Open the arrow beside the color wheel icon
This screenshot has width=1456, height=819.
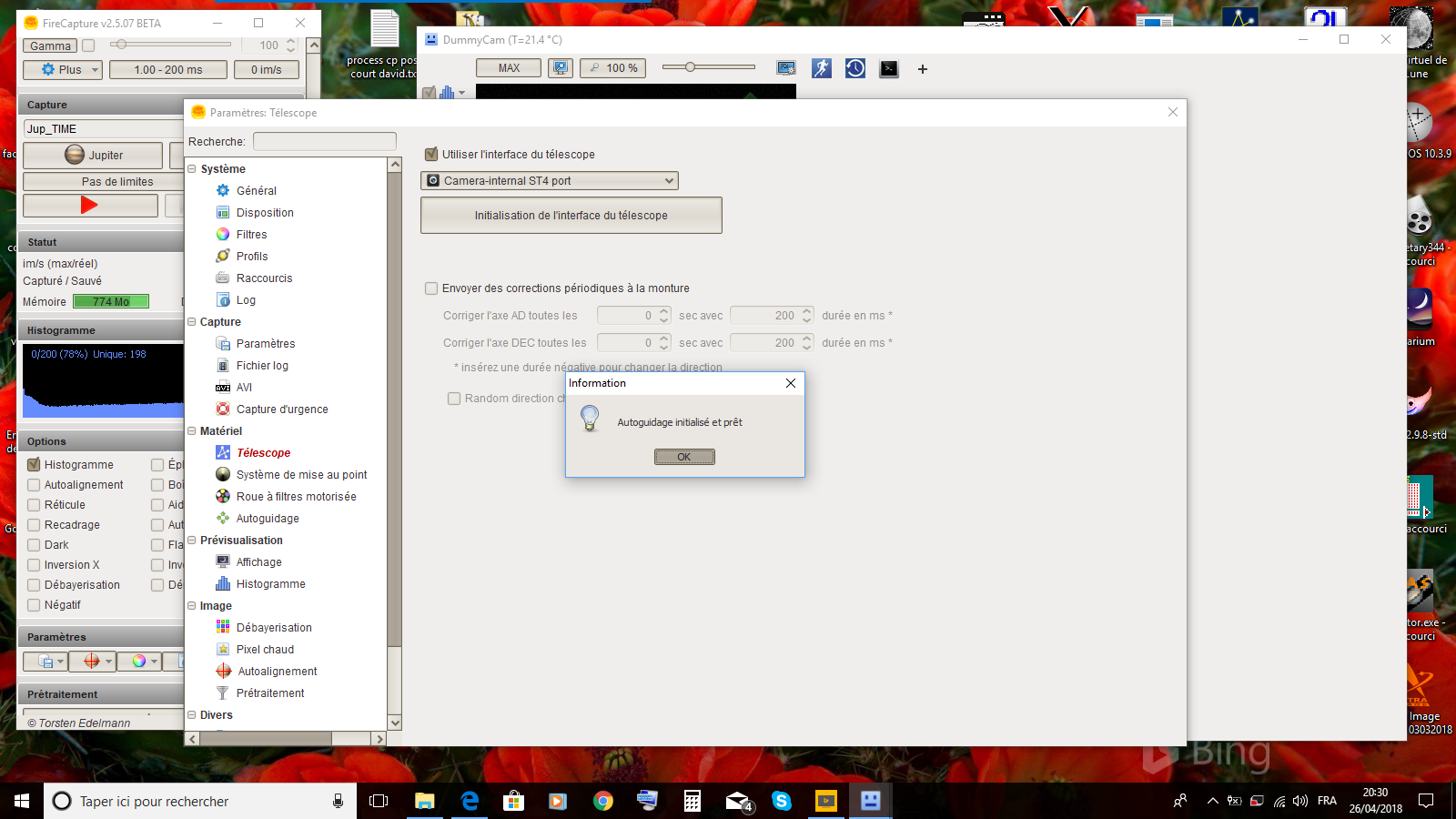tap(155, 662)
